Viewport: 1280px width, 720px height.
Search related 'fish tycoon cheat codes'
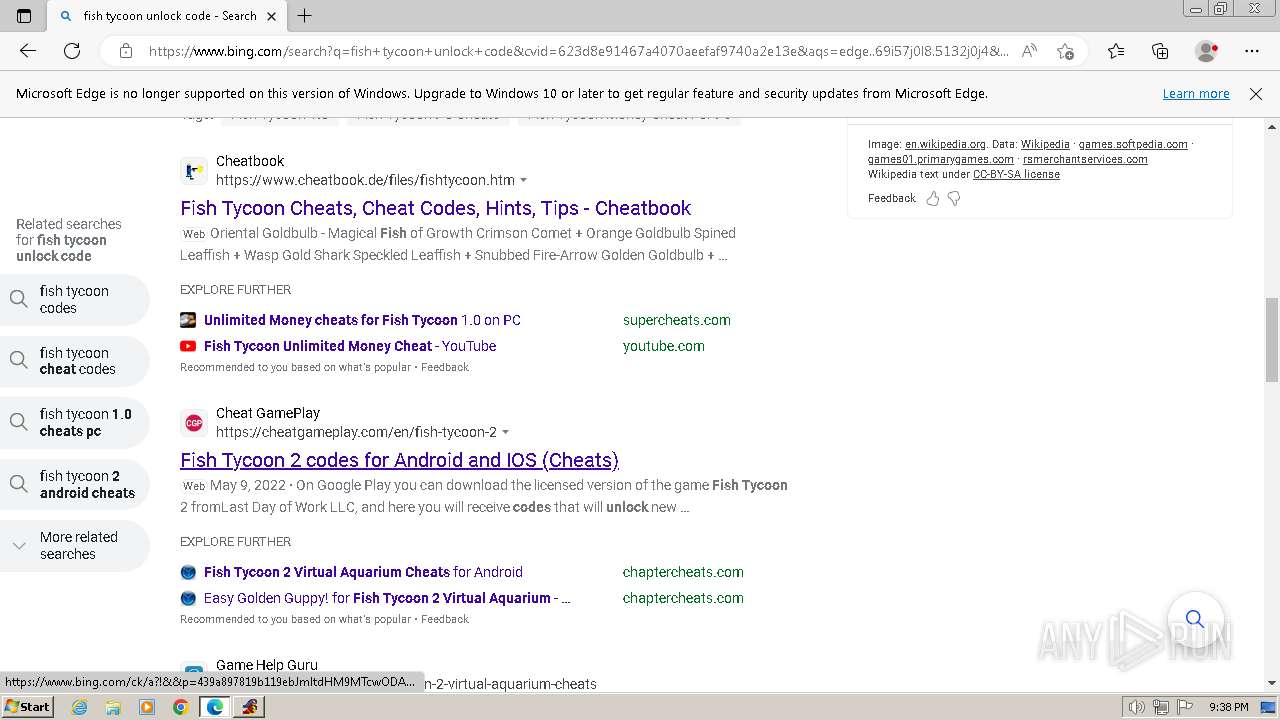pos(75,361)
